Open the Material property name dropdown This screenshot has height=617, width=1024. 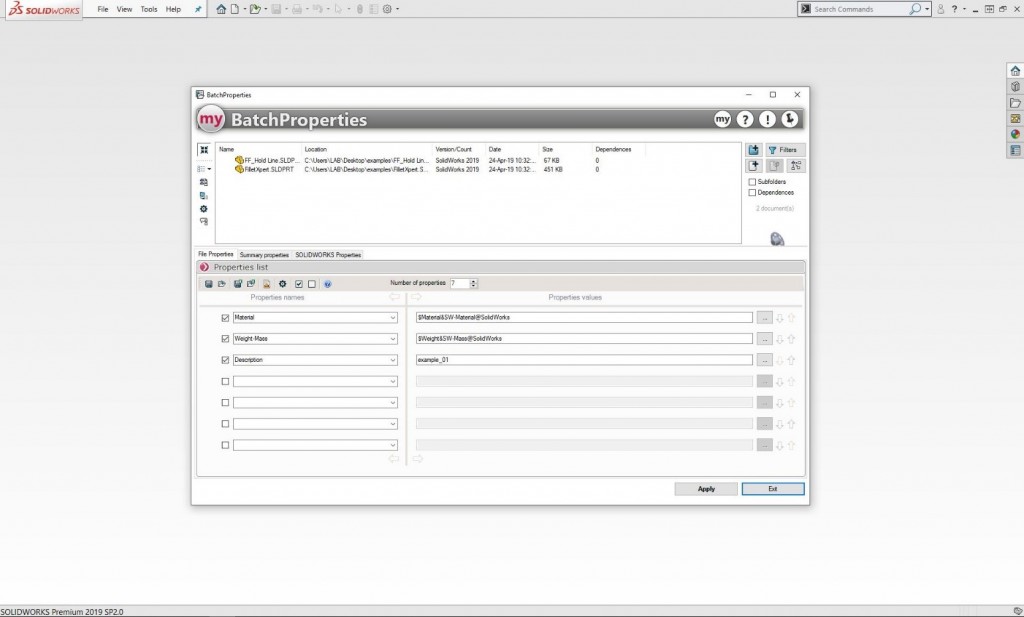coord(392,318)
